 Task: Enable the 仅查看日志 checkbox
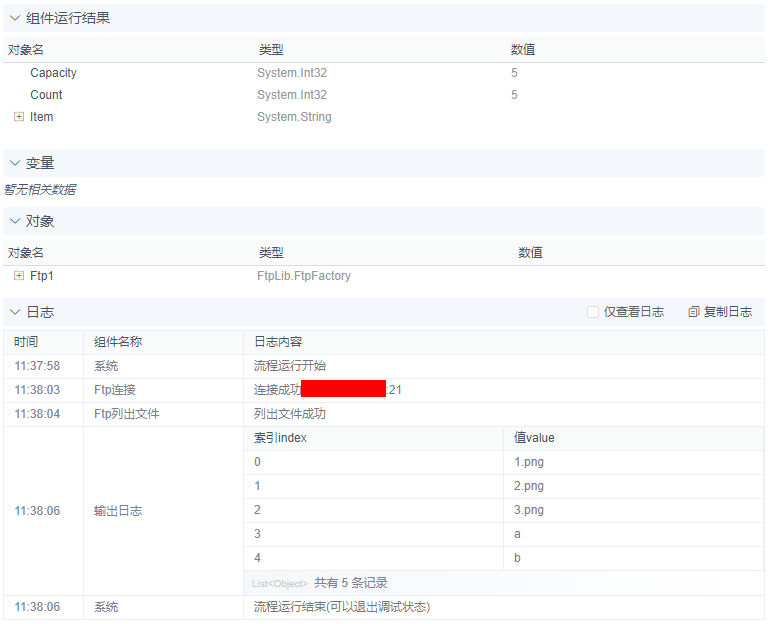click(x=593, y=312)
